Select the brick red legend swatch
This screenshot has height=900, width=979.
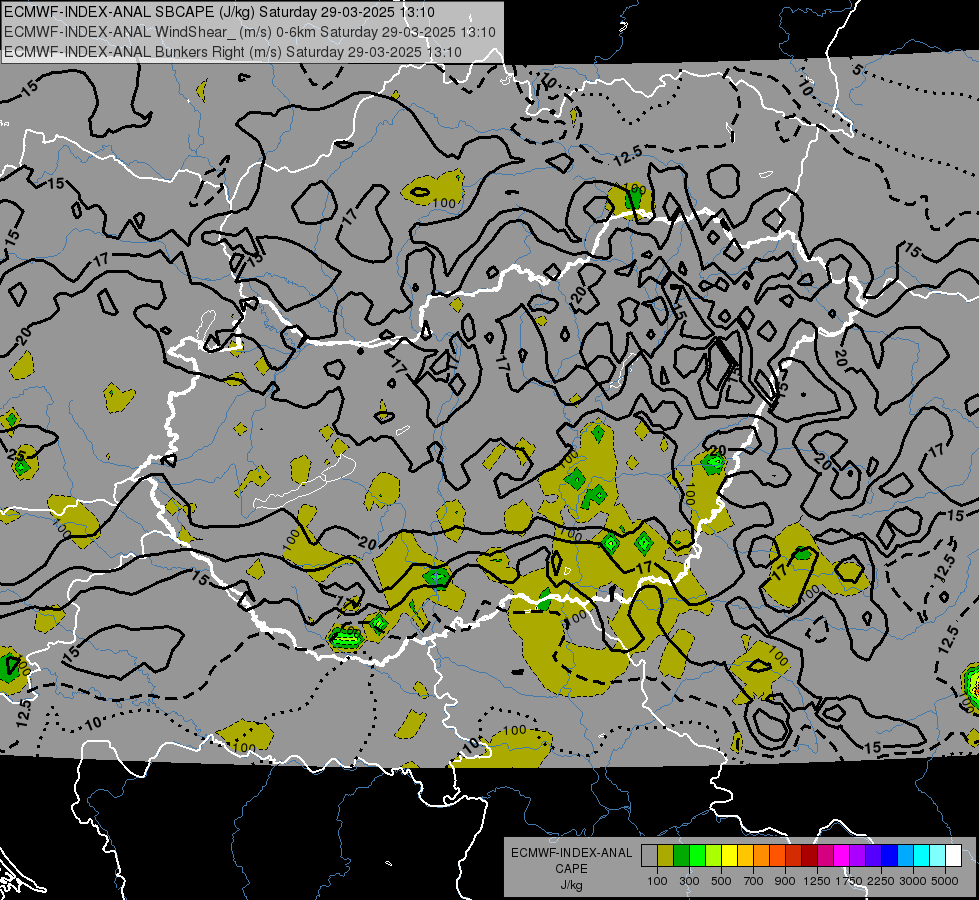pyautogui.click(x=794, y=855)
